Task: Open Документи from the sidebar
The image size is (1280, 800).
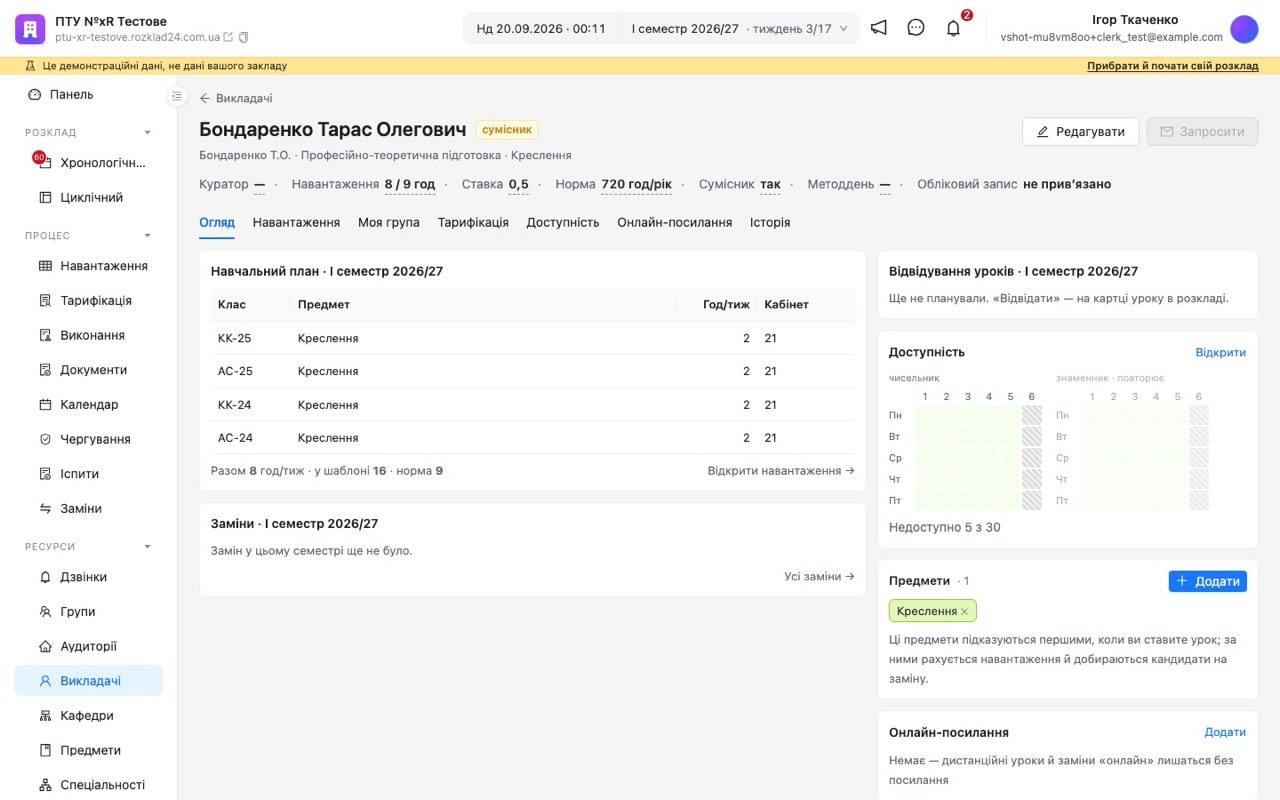Action: [88, 370]
